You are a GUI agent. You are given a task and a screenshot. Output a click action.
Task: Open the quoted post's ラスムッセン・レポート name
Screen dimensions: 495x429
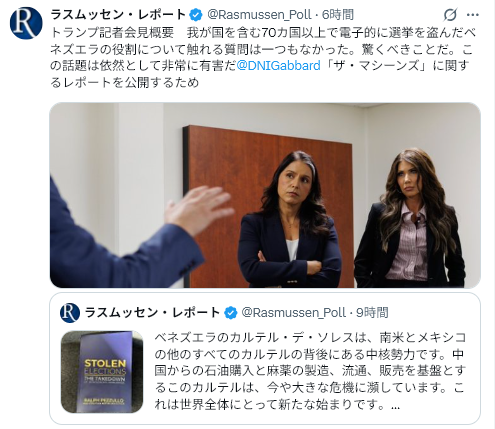coord(153,313)
